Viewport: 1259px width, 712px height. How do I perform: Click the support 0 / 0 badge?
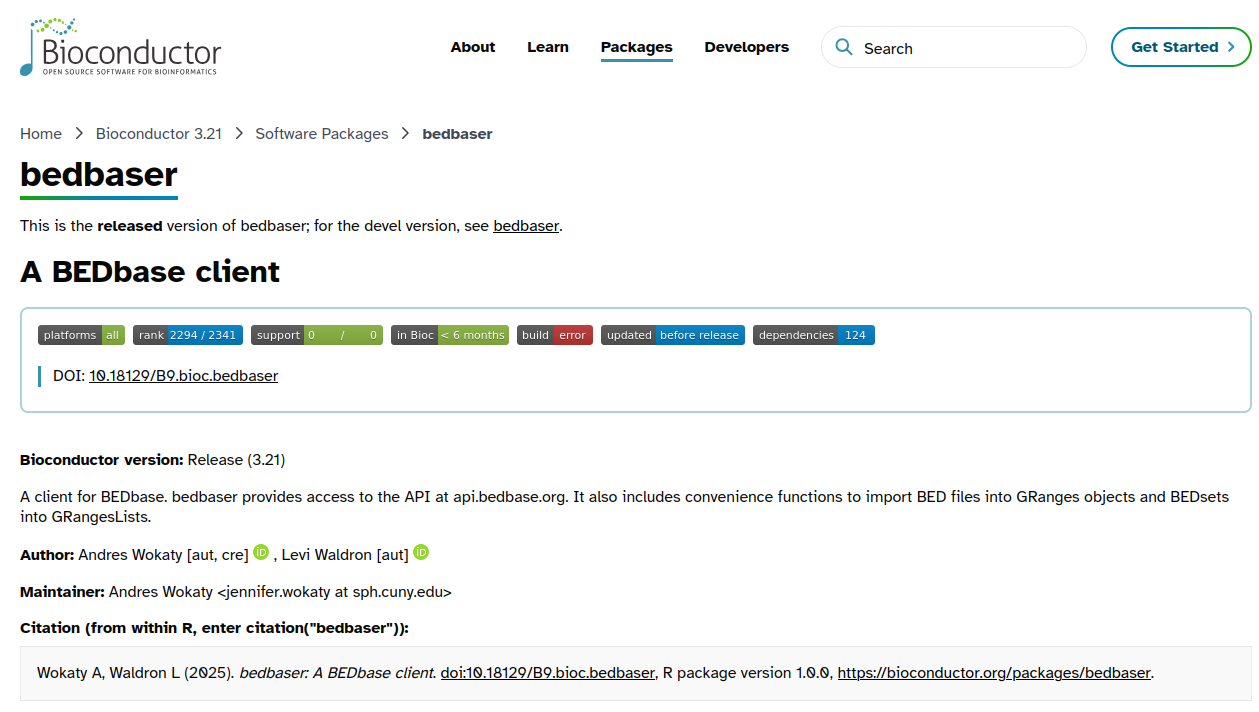317,335
